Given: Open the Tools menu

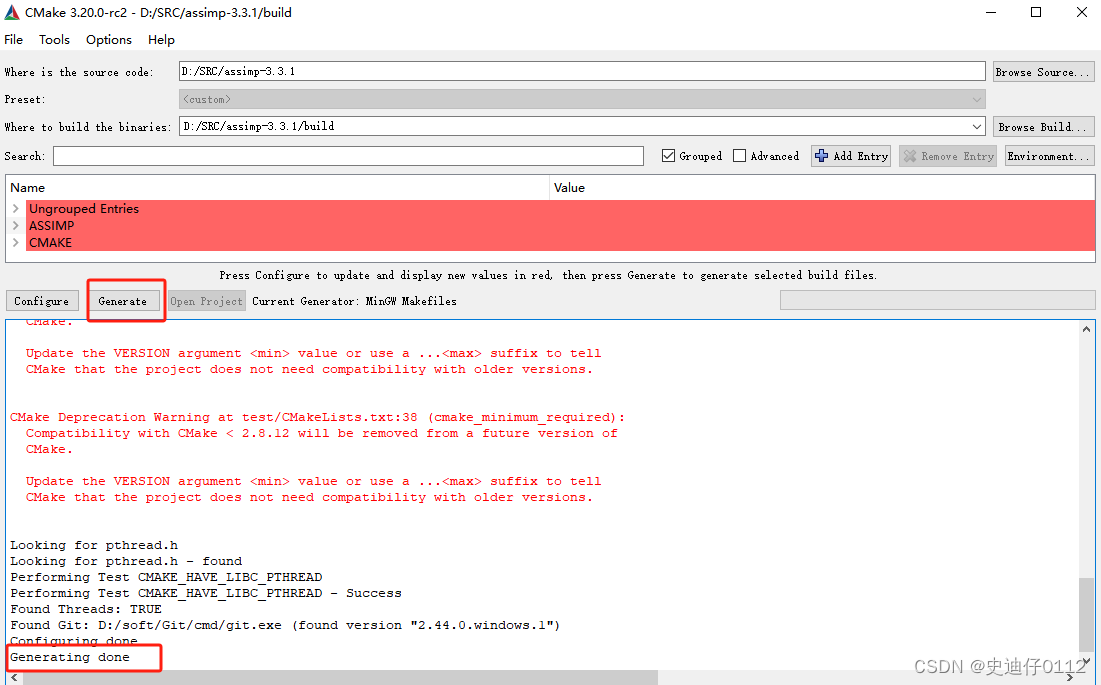Looking at the screenshot, I should coord(54,39).
